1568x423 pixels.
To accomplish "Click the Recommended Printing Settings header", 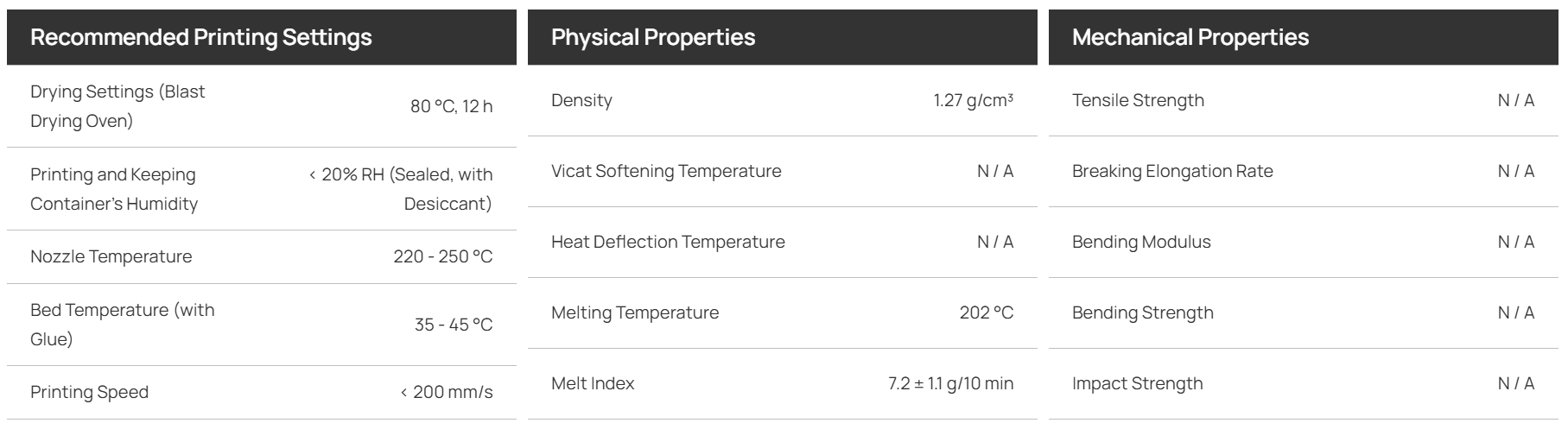I will (x=201, y=37).
